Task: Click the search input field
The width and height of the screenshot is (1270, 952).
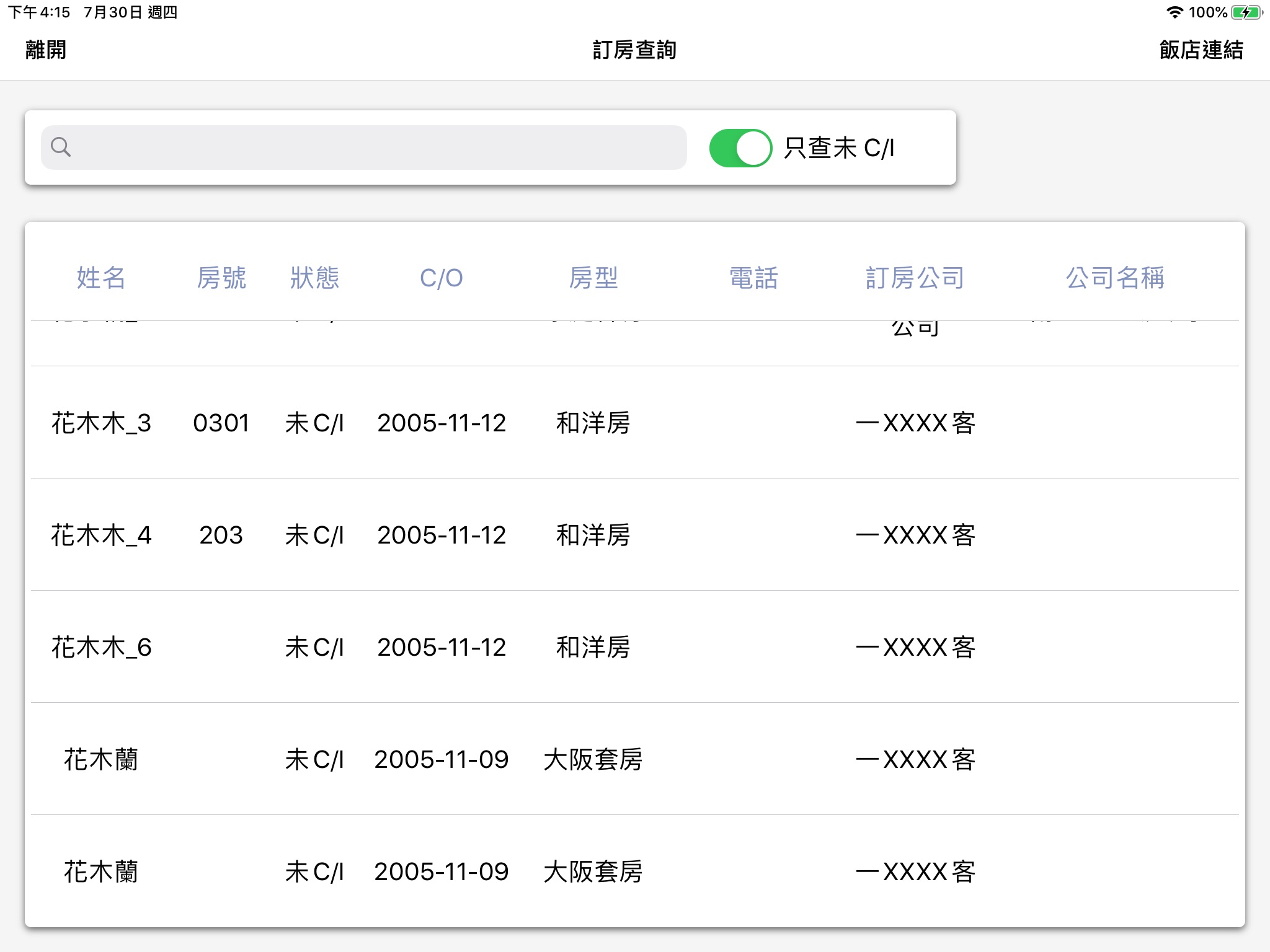Action: click(x=364, y=148)
